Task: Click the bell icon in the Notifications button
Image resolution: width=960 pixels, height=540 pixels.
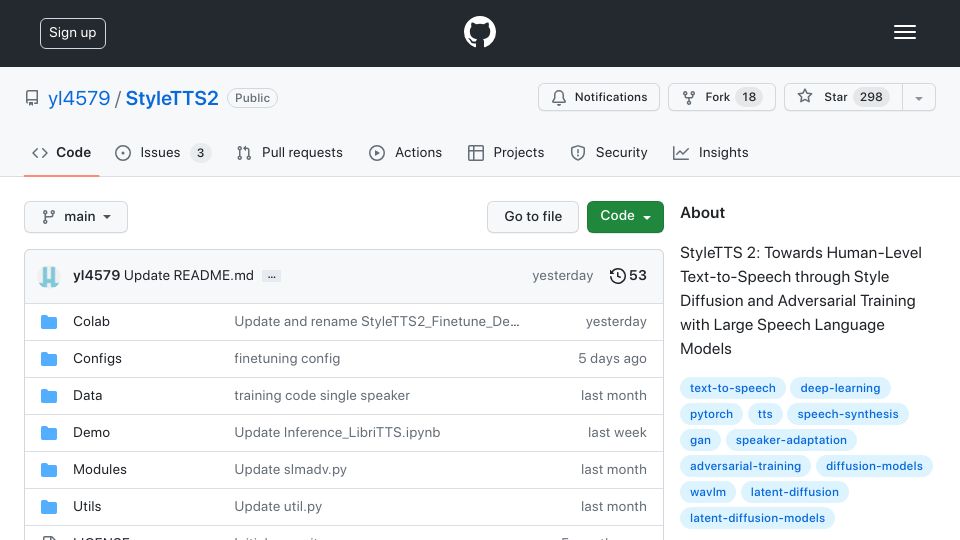Action: coord(558,97)
